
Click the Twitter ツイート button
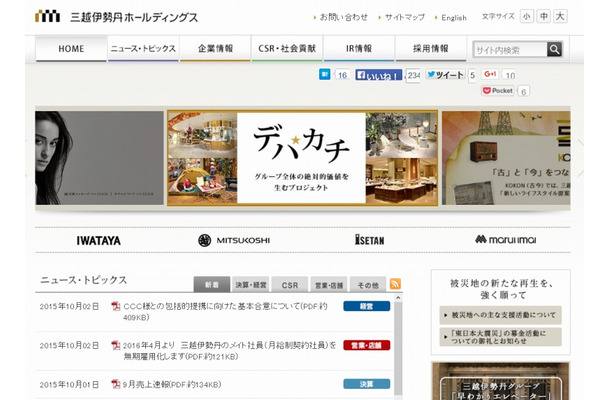[x=445, y=75]
